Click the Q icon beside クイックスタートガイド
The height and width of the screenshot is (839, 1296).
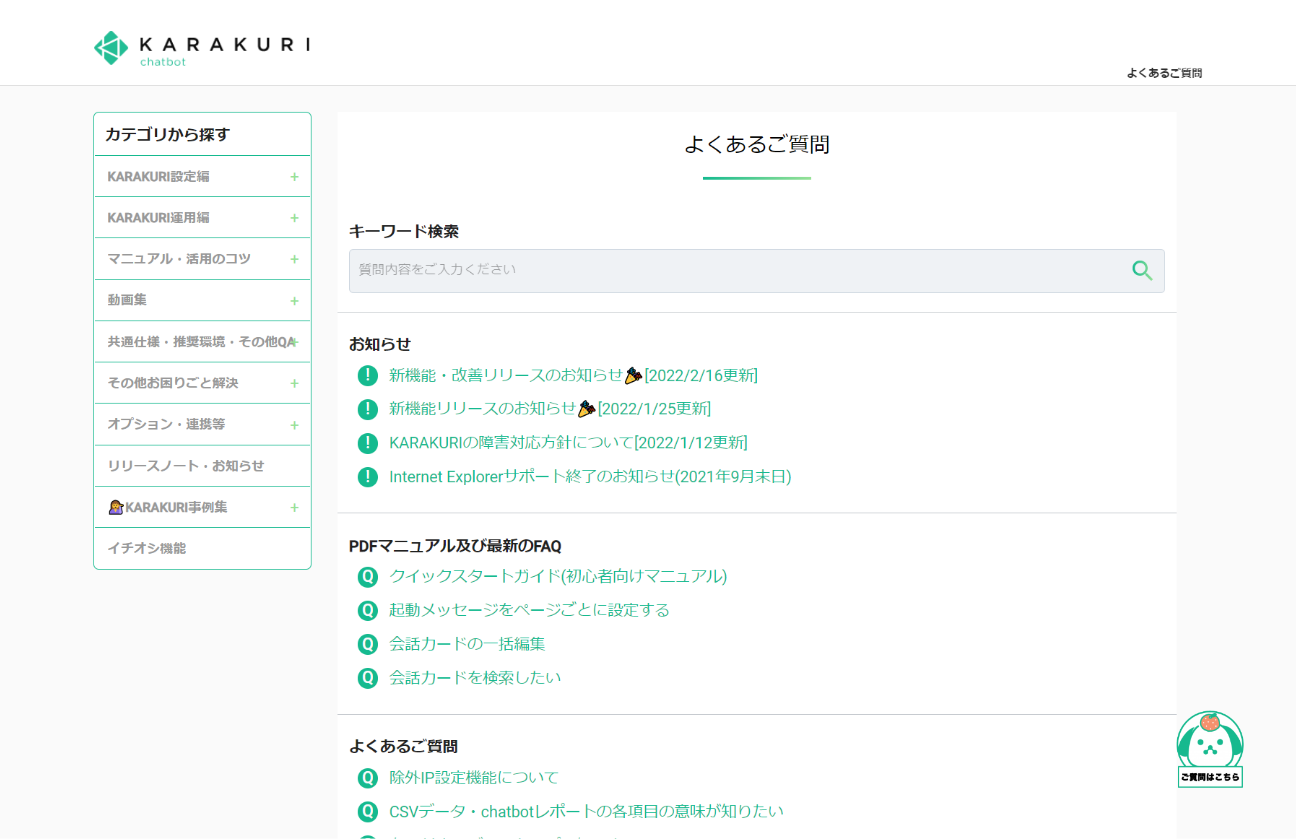[x=368, y=577]
